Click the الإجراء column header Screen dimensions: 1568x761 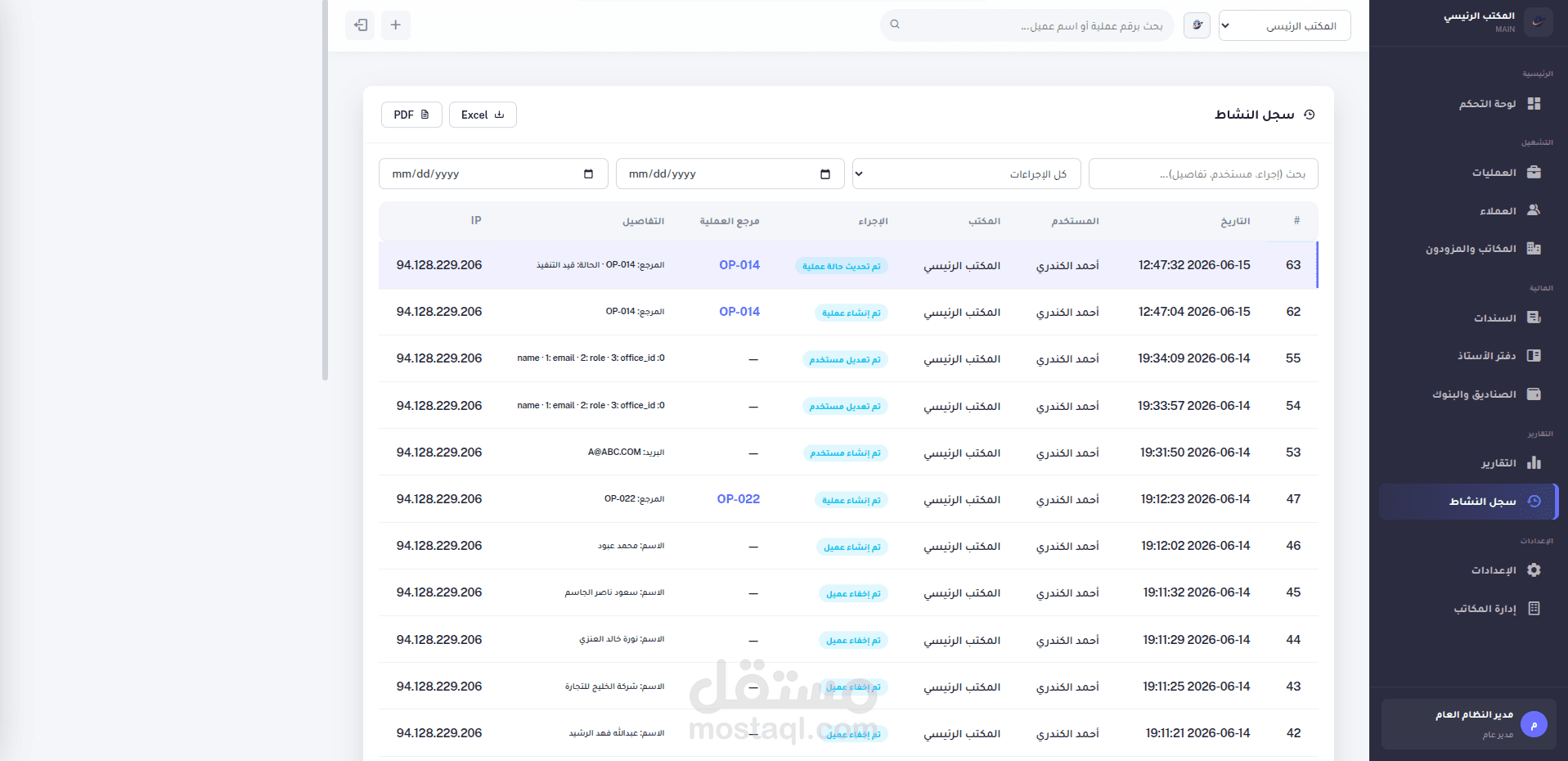coord(873,221)
